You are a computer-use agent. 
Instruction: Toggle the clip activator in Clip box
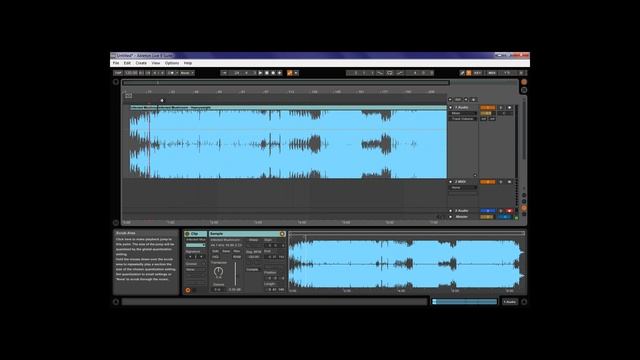coord(187,234)
